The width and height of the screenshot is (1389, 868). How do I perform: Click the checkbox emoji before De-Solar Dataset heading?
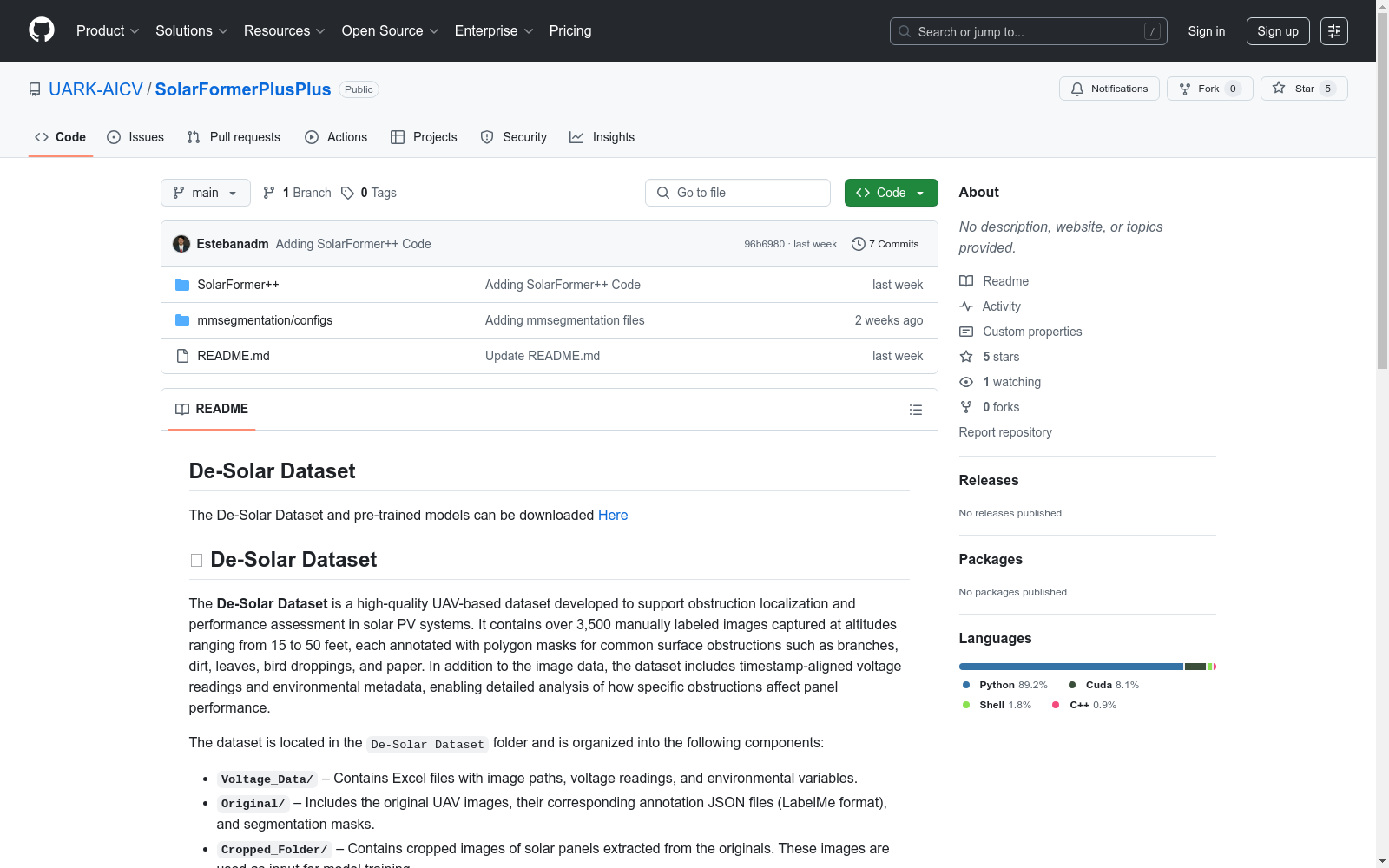(196, 561)
